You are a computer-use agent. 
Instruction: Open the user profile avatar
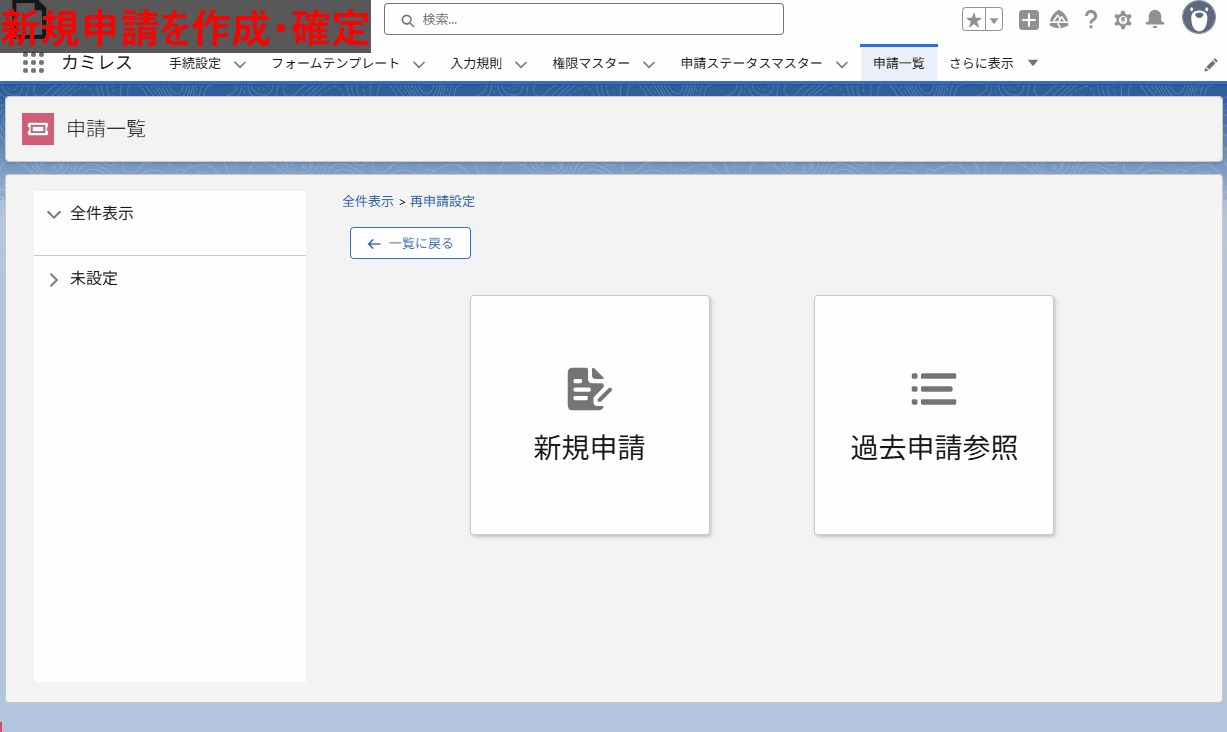1198,18
